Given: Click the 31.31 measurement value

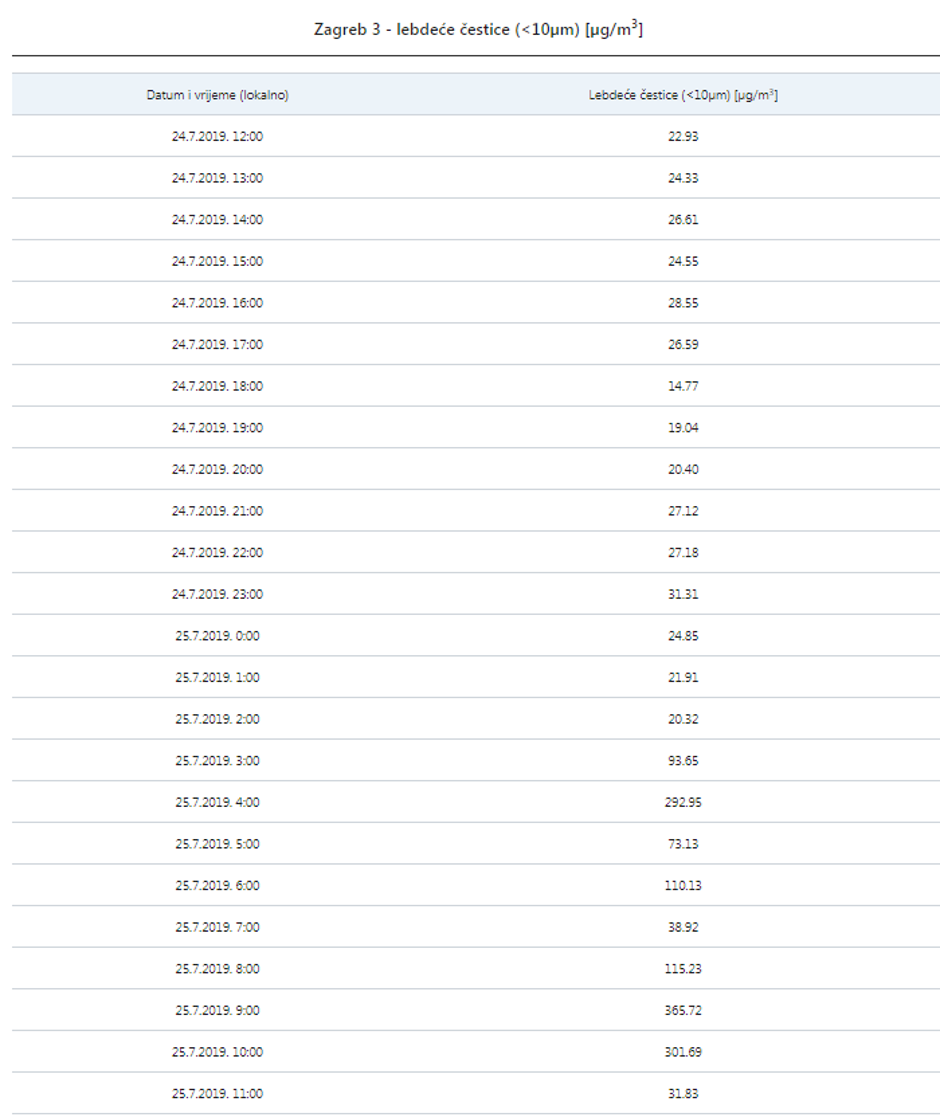Looking at the screenshot, I should [x=683, y=594].
